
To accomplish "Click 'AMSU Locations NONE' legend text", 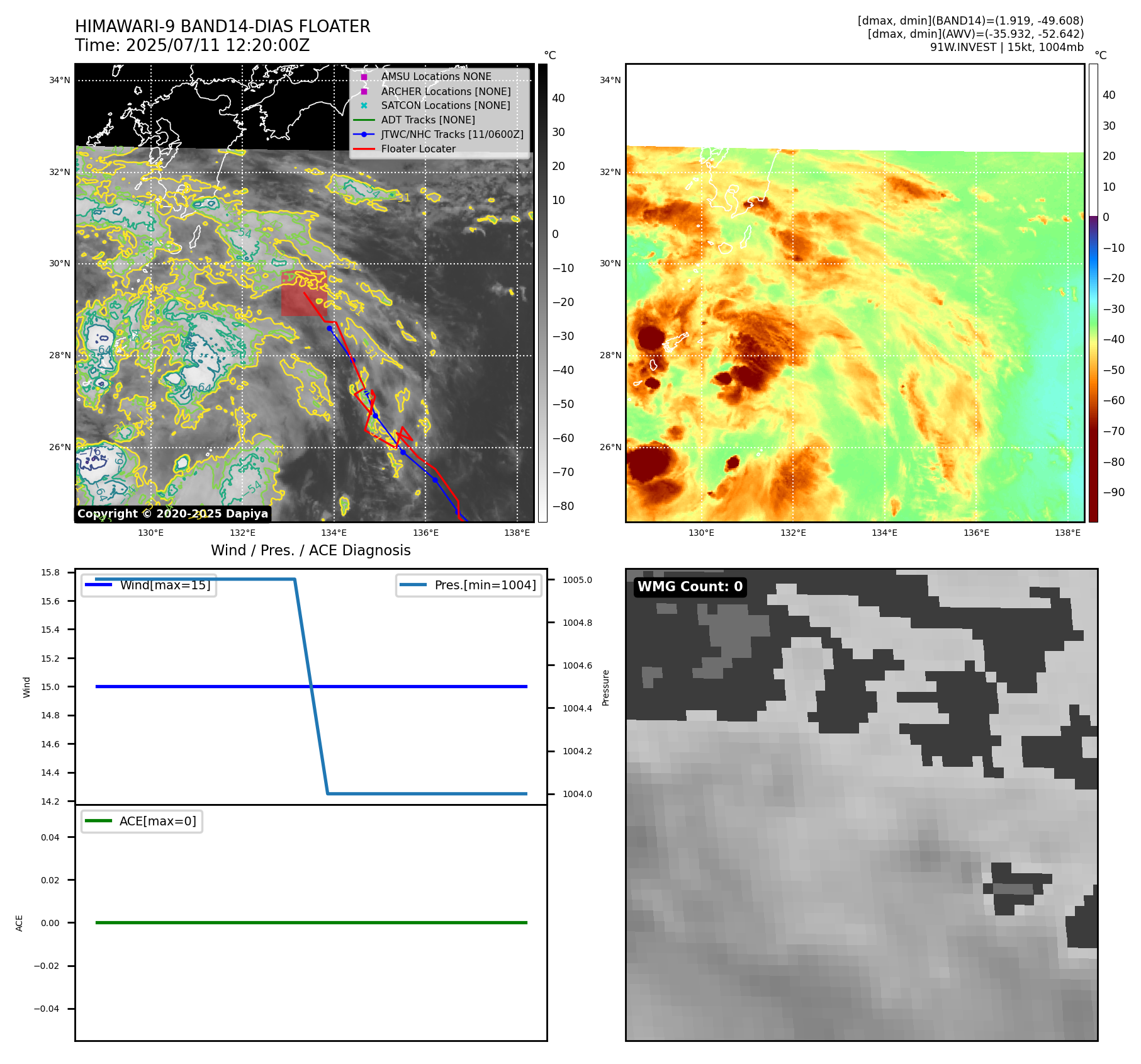I will click(x=436, y=77).
